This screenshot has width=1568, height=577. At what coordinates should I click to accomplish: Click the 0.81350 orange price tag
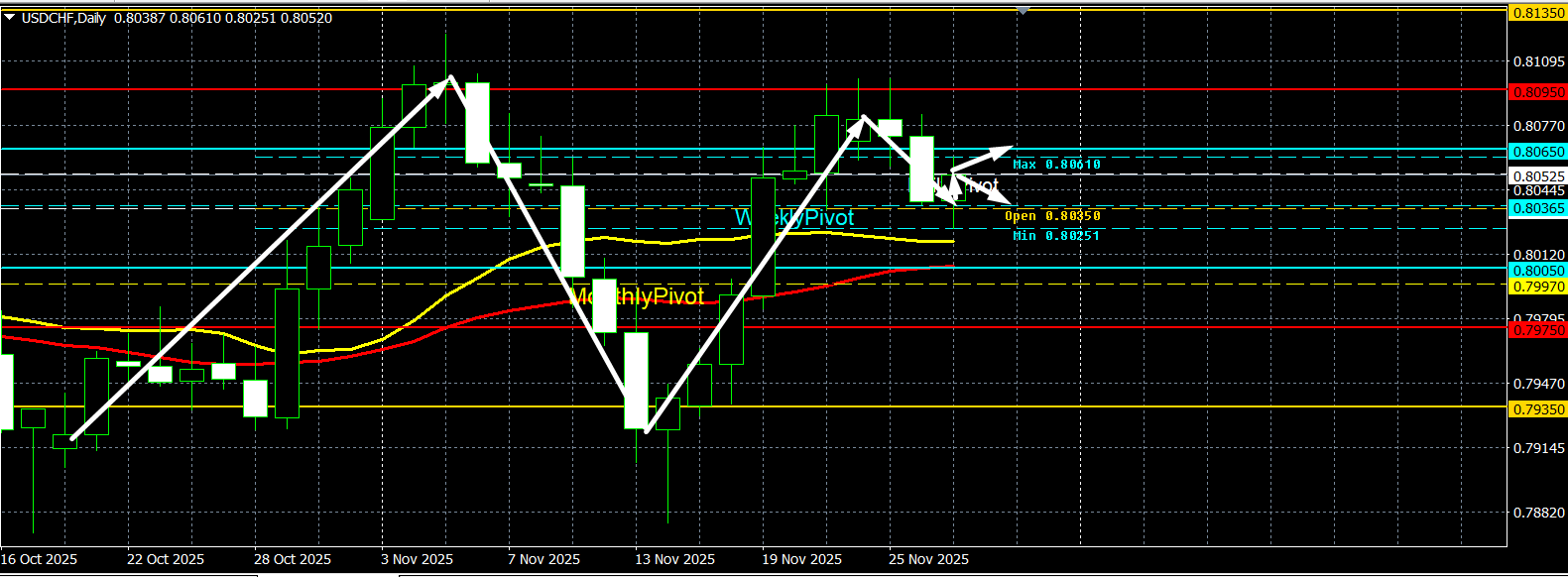[x=1538, y=13]
